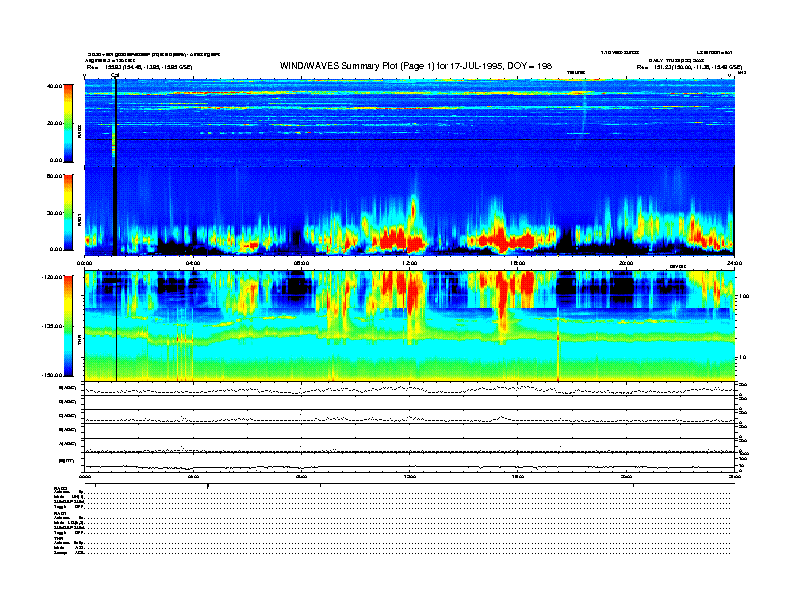Click the 12:00 tick label below the line plots
Viewport: 792px width, 612px height.
click(410, 476)
